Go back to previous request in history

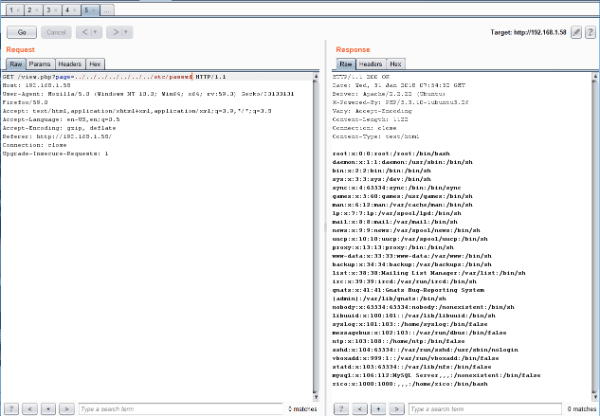83,32
